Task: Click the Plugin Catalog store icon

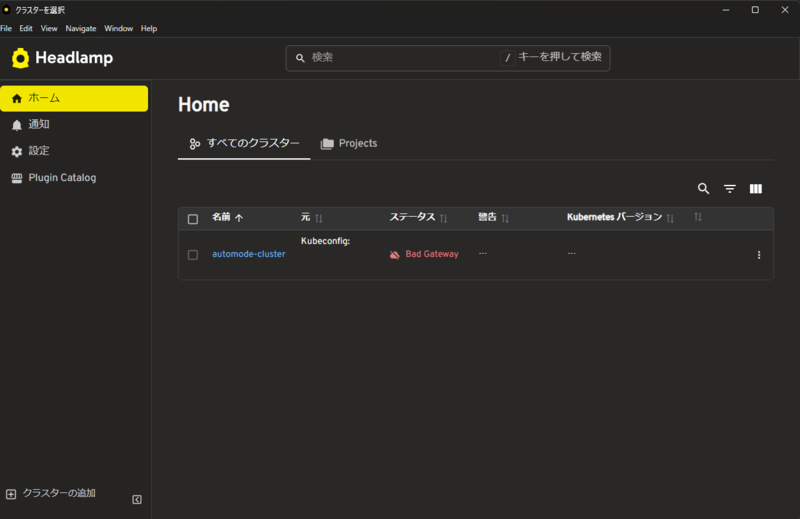Action: (17, 178)
